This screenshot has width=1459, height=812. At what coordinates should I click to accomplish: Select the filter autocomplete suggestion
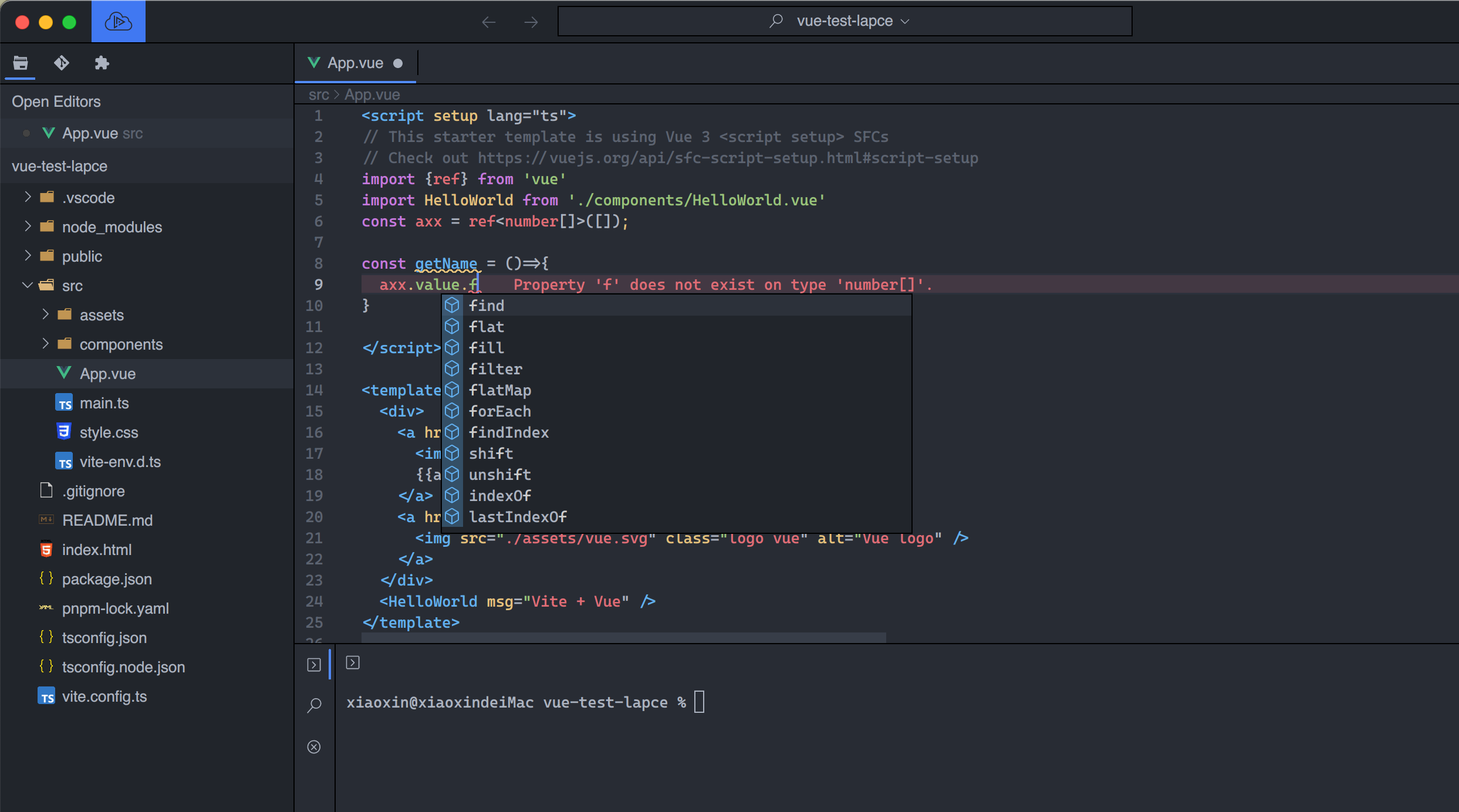coord(495,369)
